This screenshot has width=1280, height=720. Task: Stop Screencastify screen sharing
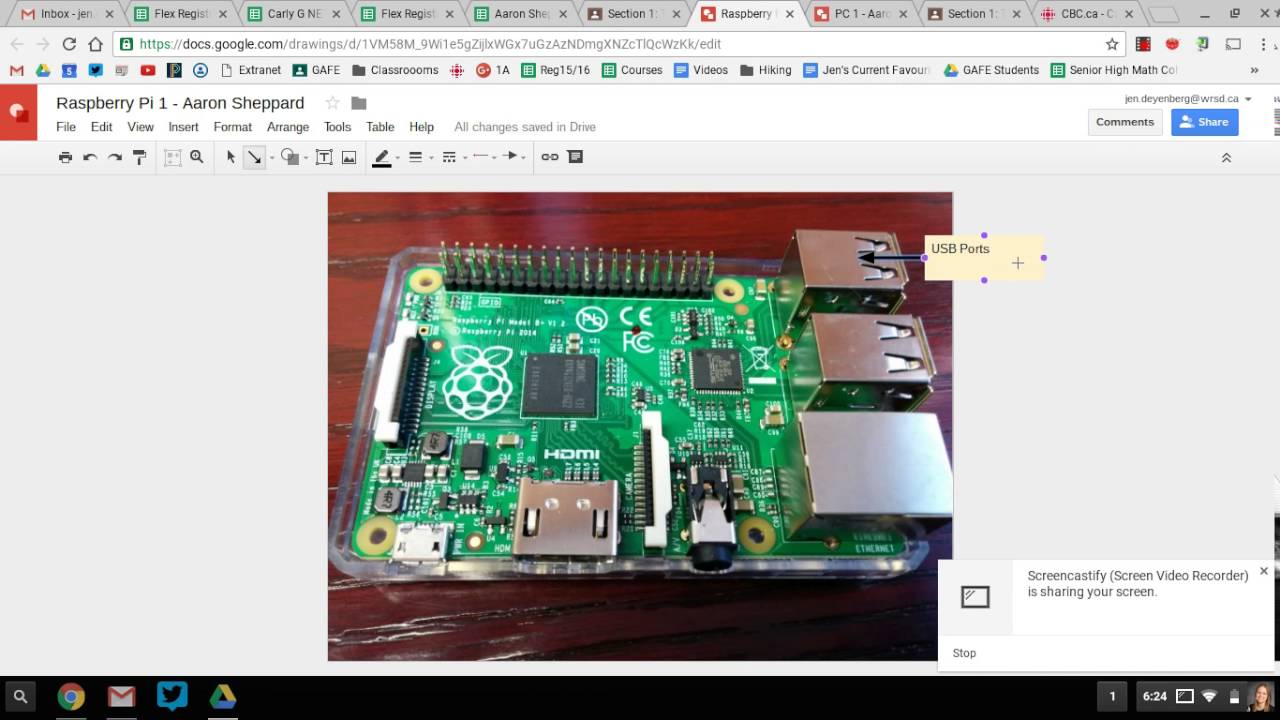click(964, 653)
